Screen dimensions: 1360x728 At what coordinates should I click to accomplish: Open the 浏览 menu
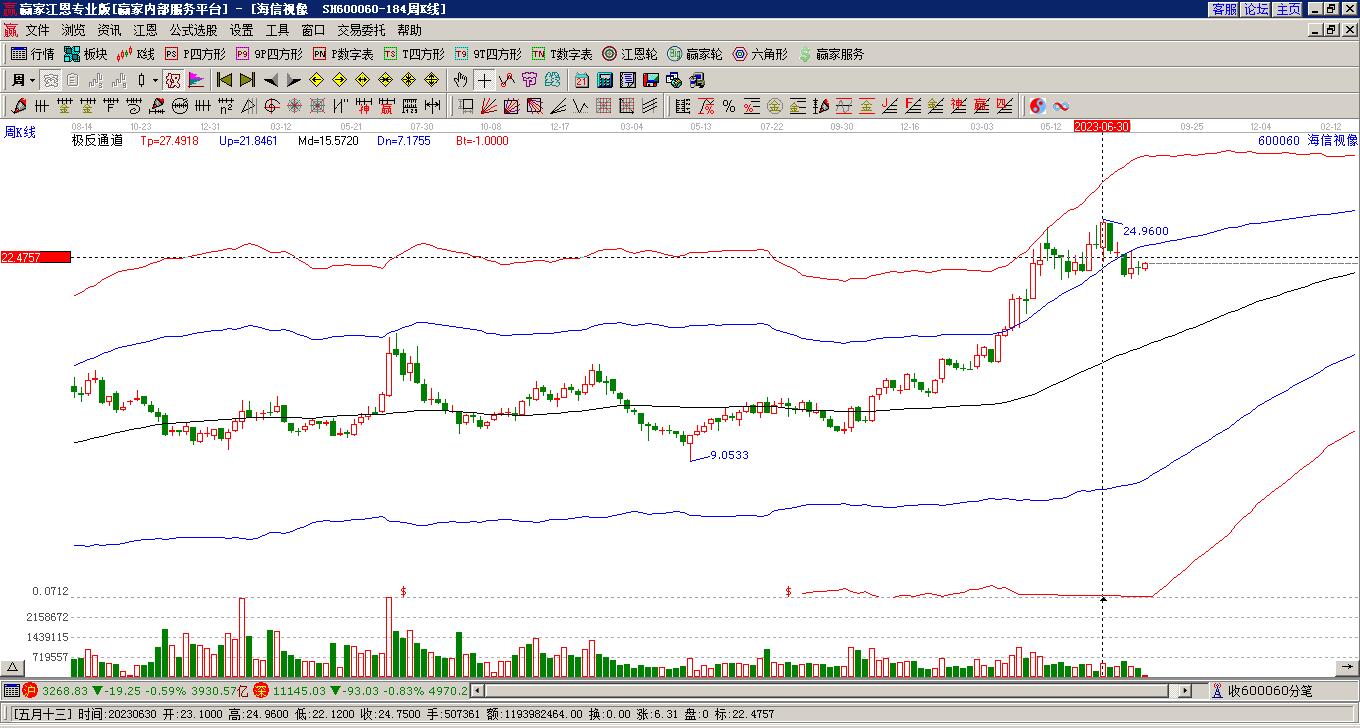click(x=73, y=31)
